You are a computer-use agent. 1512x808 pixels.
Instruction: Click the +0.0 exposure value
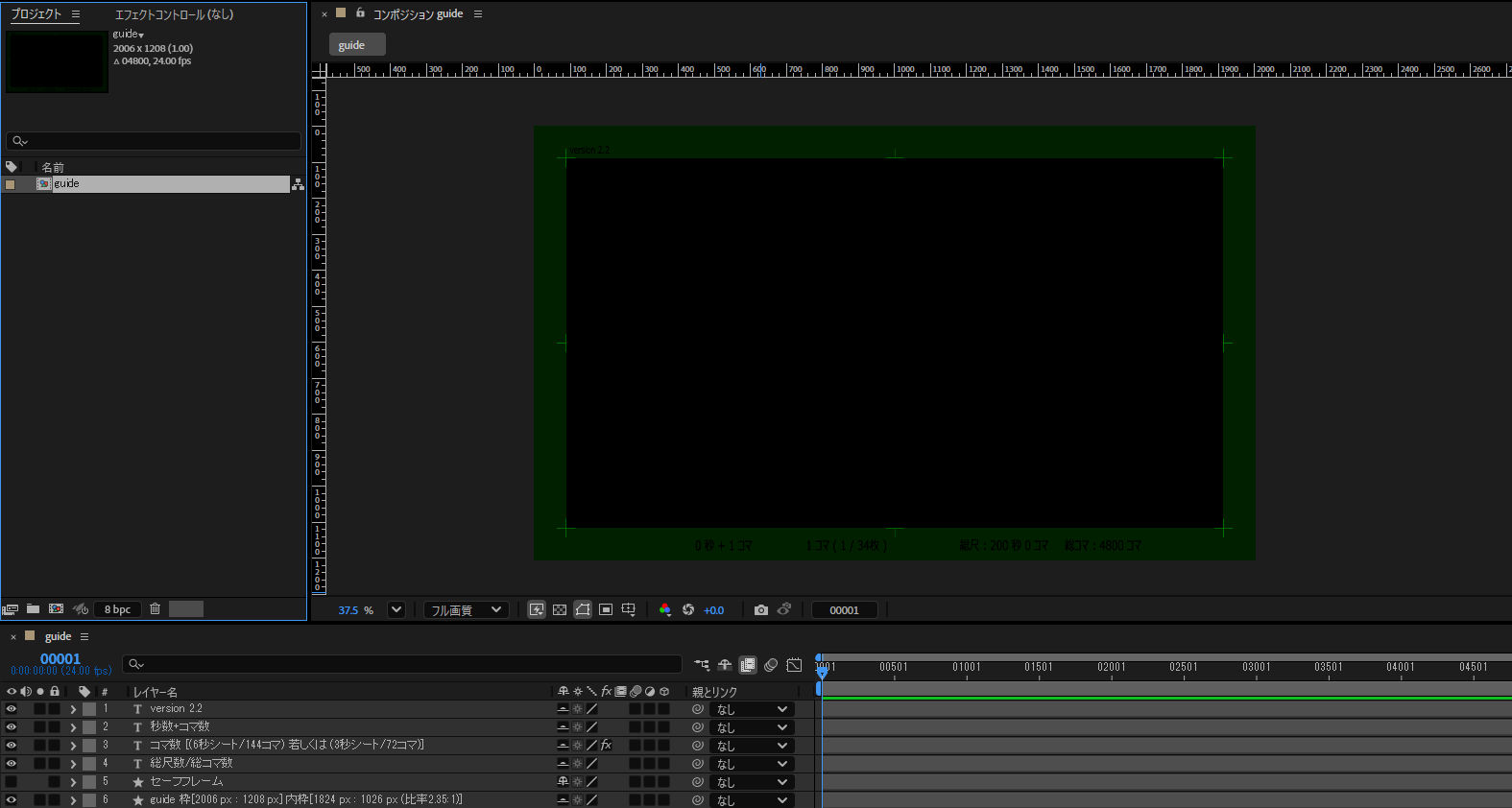[713, 610]
